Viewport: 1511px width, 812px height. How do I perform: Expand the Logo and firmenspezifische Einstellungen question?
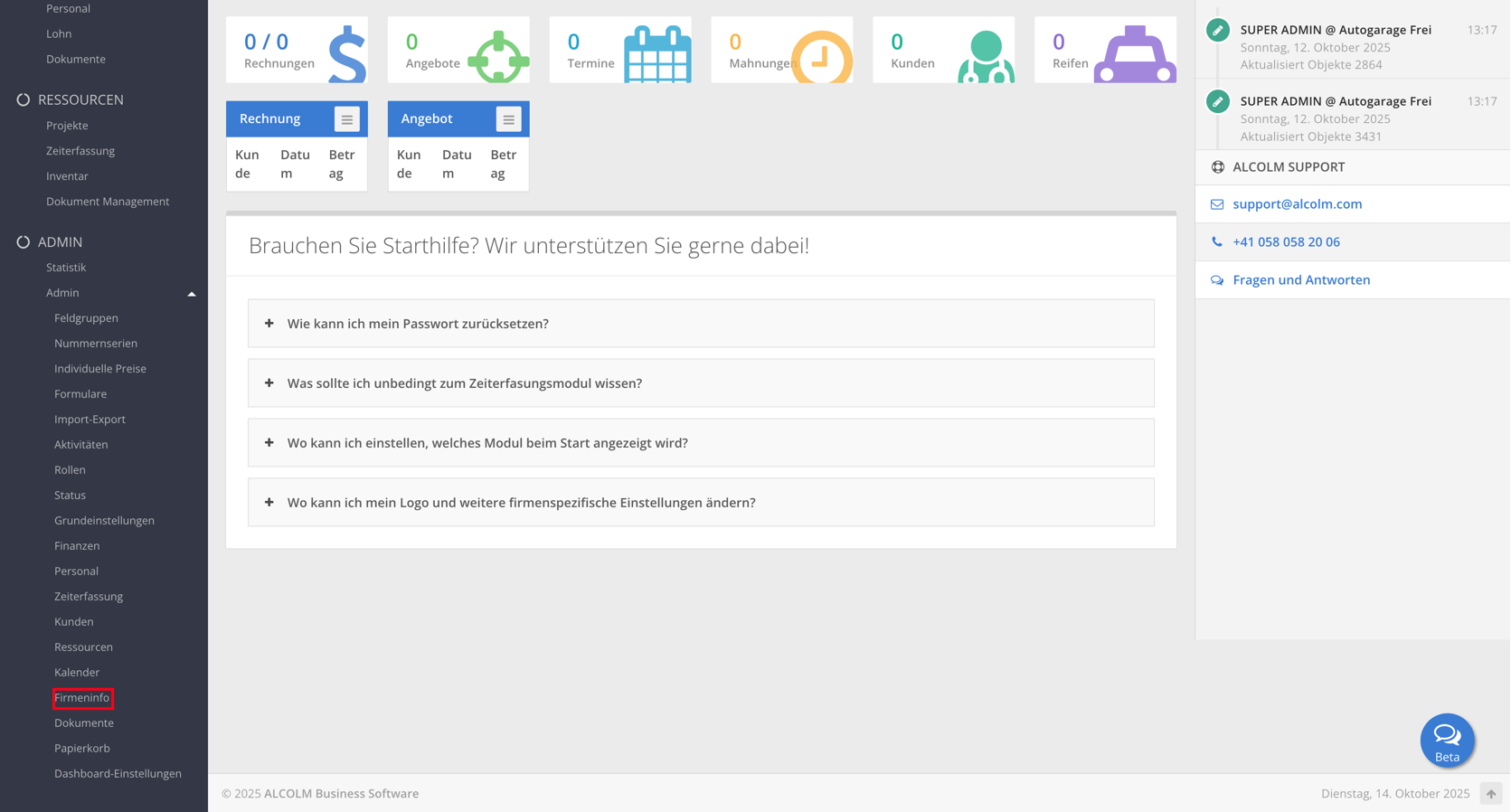click(x=521, y=503)
